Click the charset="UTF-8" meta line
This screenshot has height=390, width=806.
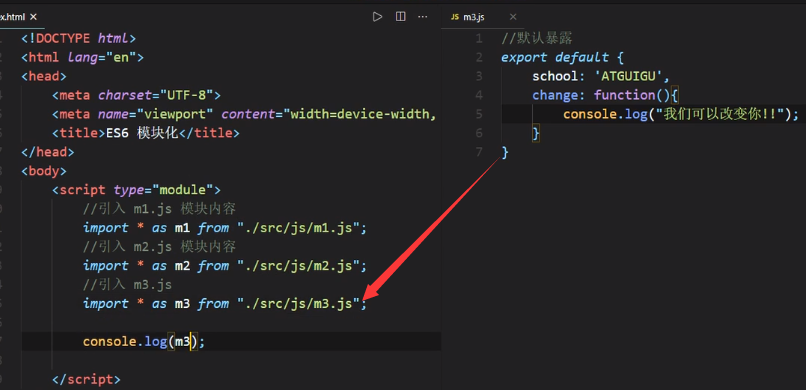(x=137, y=95)
